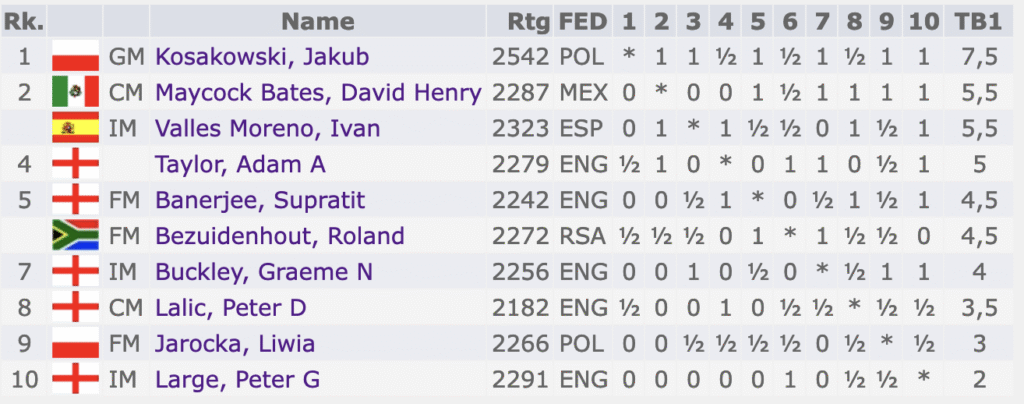Click England flag beside Banerjee, Supratit
The height and width of the screenshot is (404, 1024).
tap(75, 200)
